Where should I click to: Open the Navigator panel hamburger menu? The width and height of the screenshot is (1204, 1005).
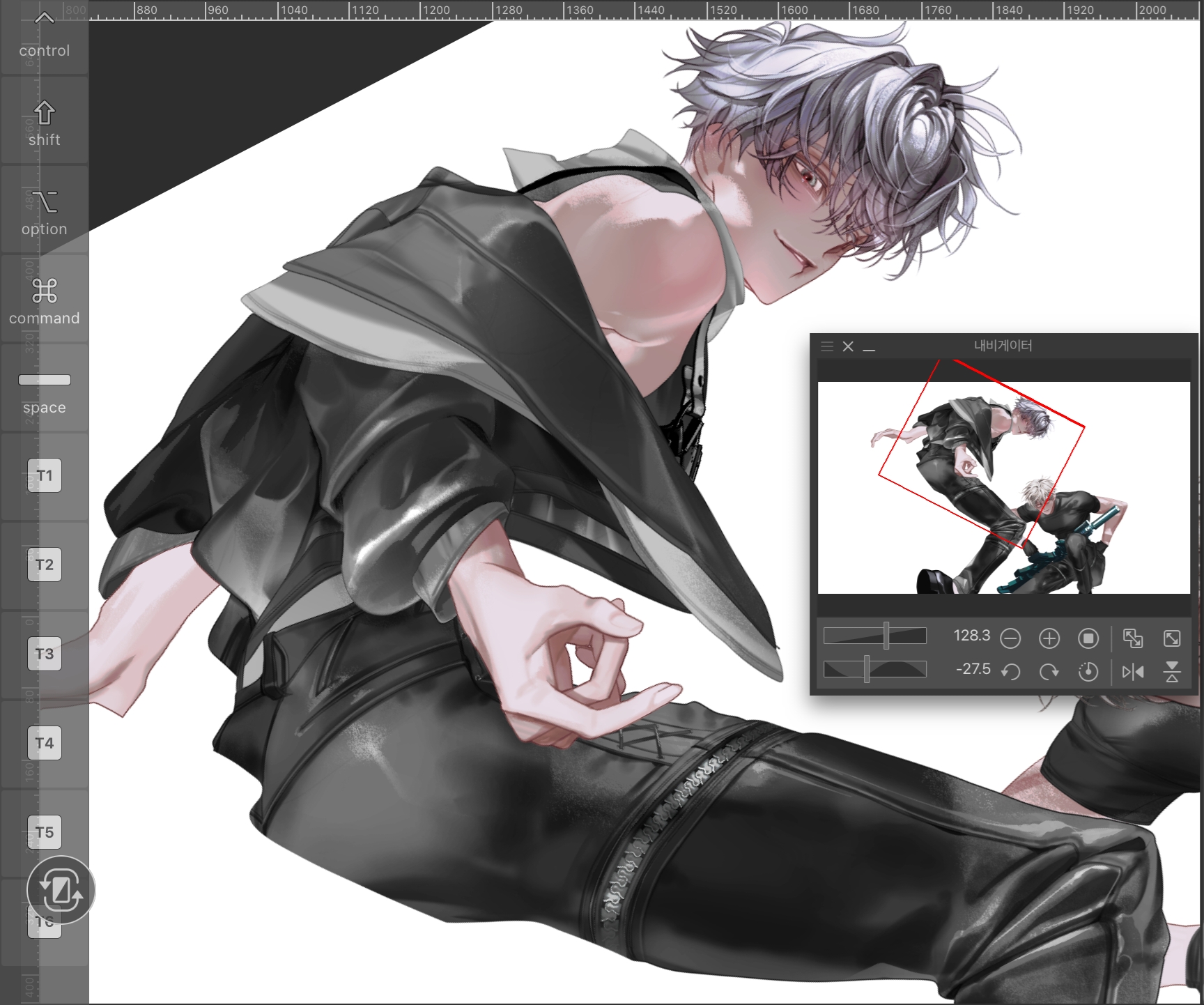click(x=827, y=346)
